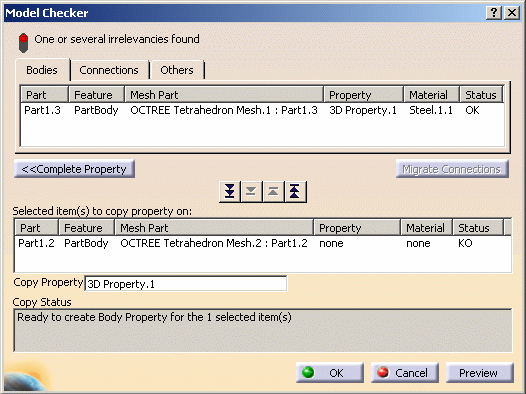Screen dimensions: 526x394
Task: Click the Property header in lower table
Action: pos(357,228)
